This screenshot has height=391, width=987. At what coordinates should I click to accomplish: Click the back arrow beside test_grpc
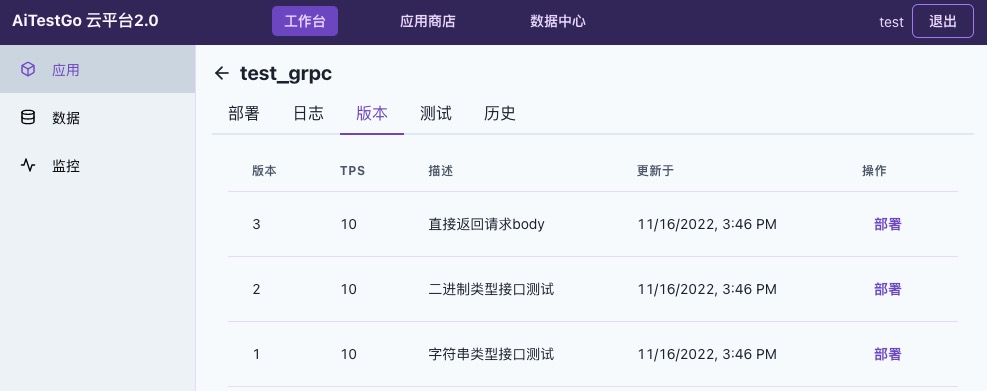pyautogui.click(x=221, y=74)
